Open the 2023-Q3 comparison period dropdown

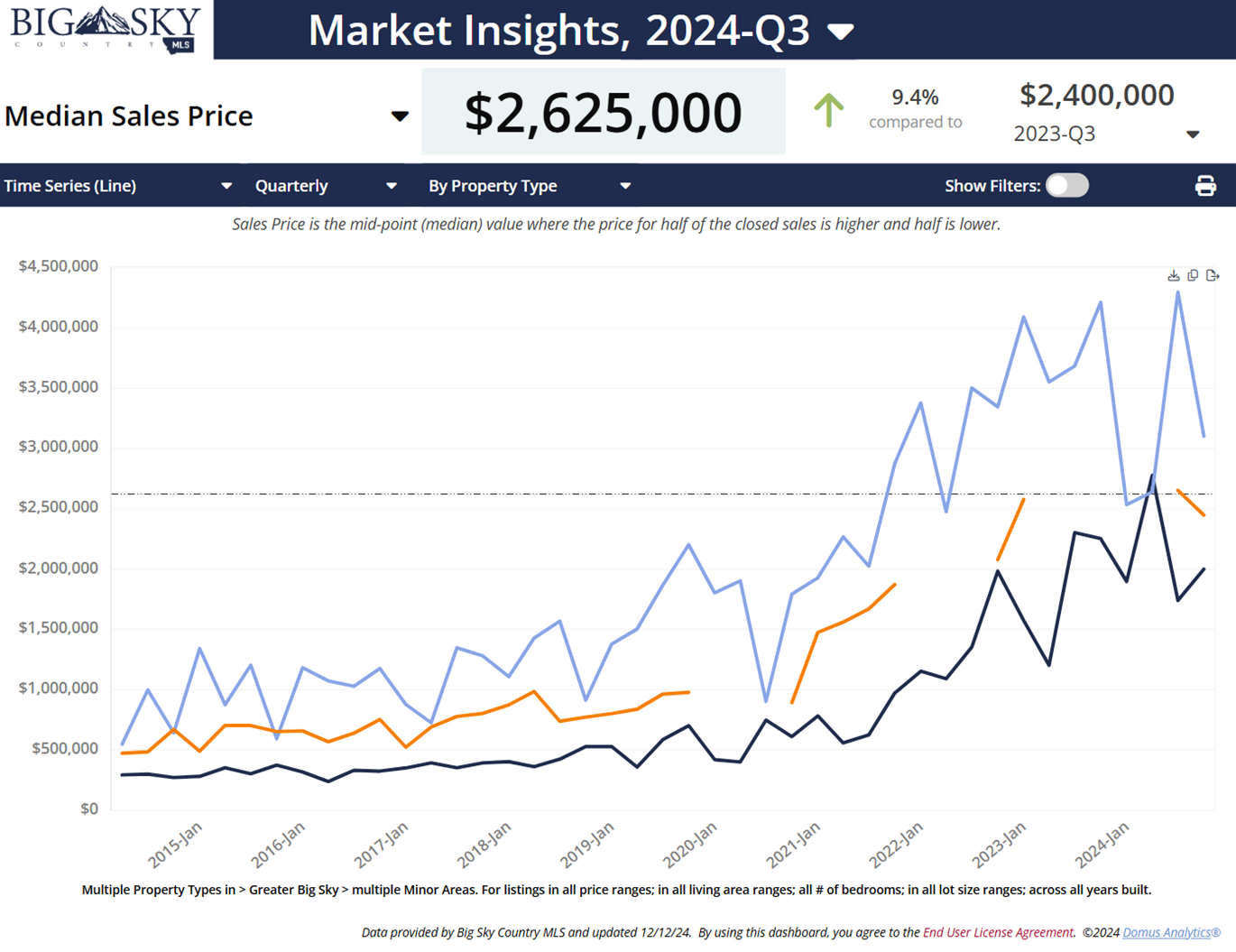pos(1192,134)
